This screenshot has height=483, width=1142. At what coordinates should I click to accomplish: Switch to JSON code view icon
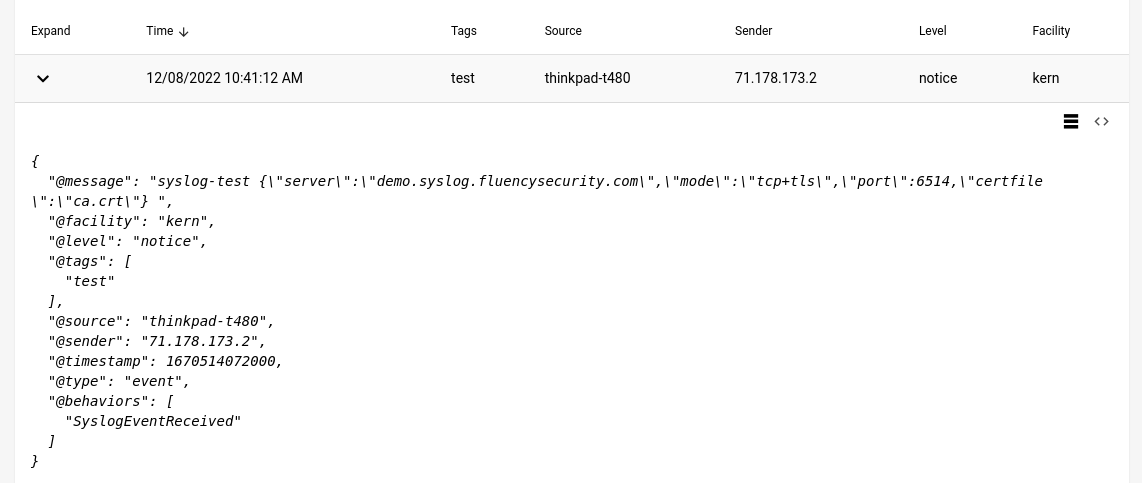coord(1101,122)
